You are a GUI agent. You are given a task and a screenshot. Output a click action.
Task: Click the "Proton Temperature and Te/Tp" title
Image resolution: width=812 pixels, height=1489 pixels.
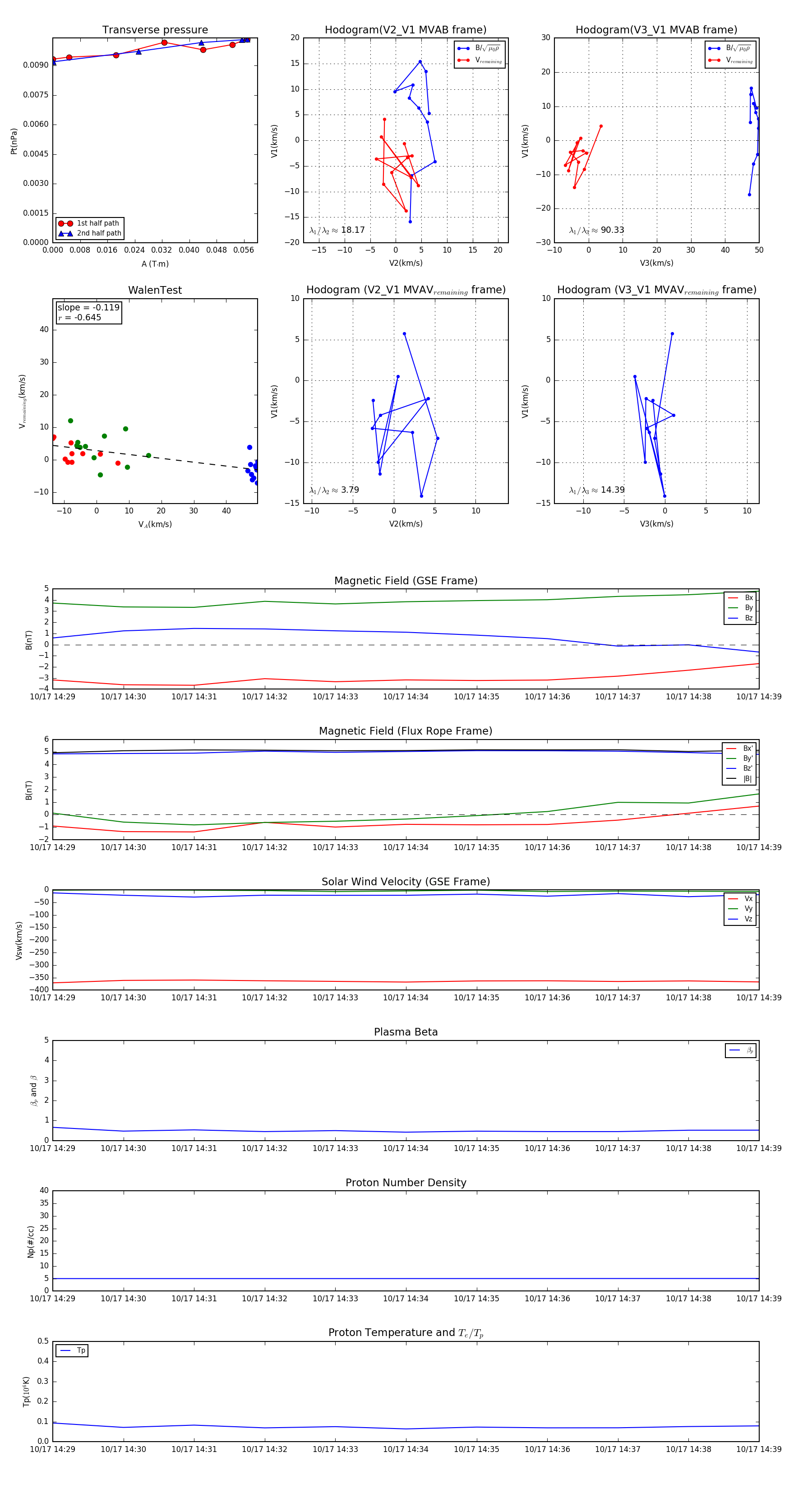click(x=406, y=1333)
